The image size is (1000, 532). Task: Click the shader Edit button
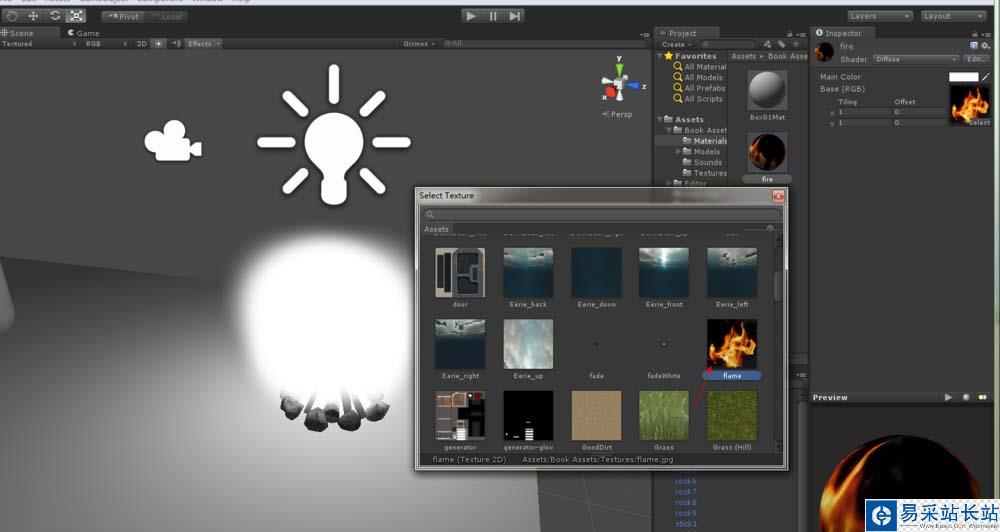coord(977,59)
